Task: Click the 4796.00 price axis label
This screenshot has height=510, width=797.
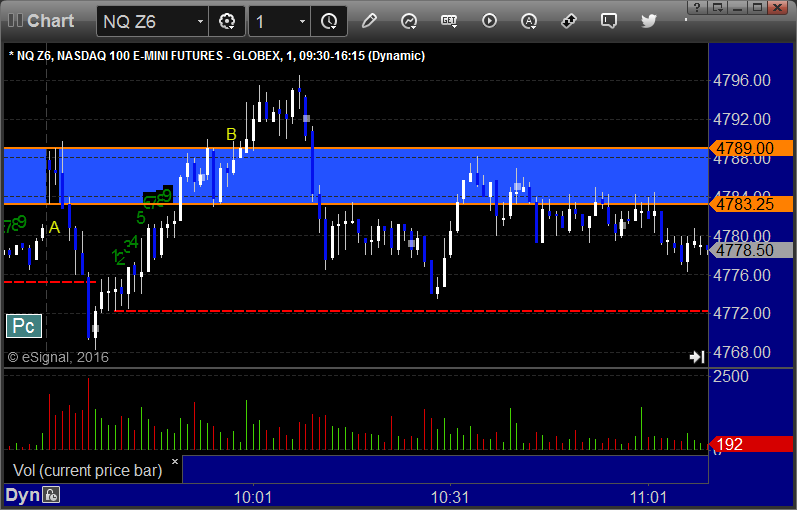Action: [x=742, y=80]
